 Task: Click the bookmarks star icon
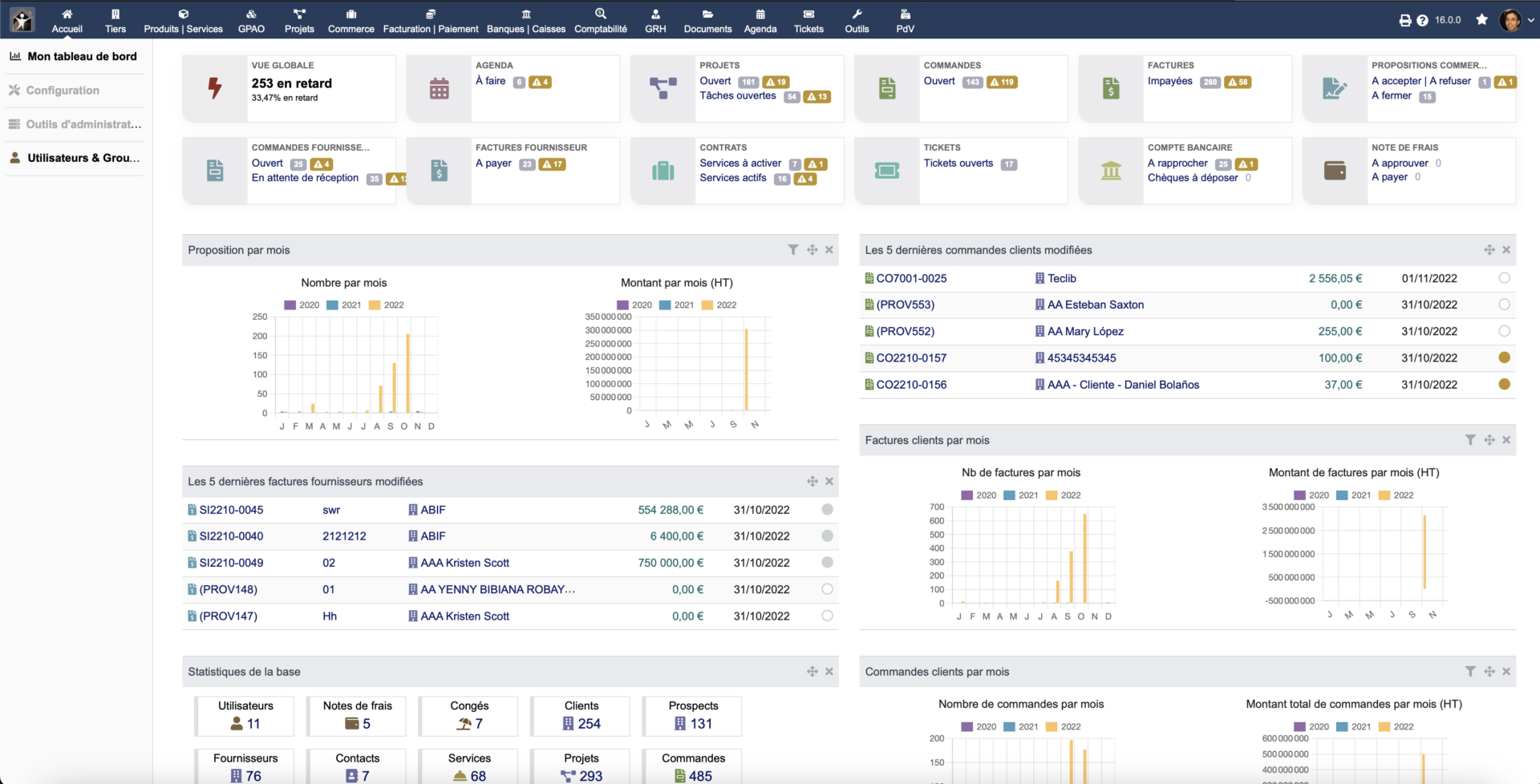coord(1481,19)
